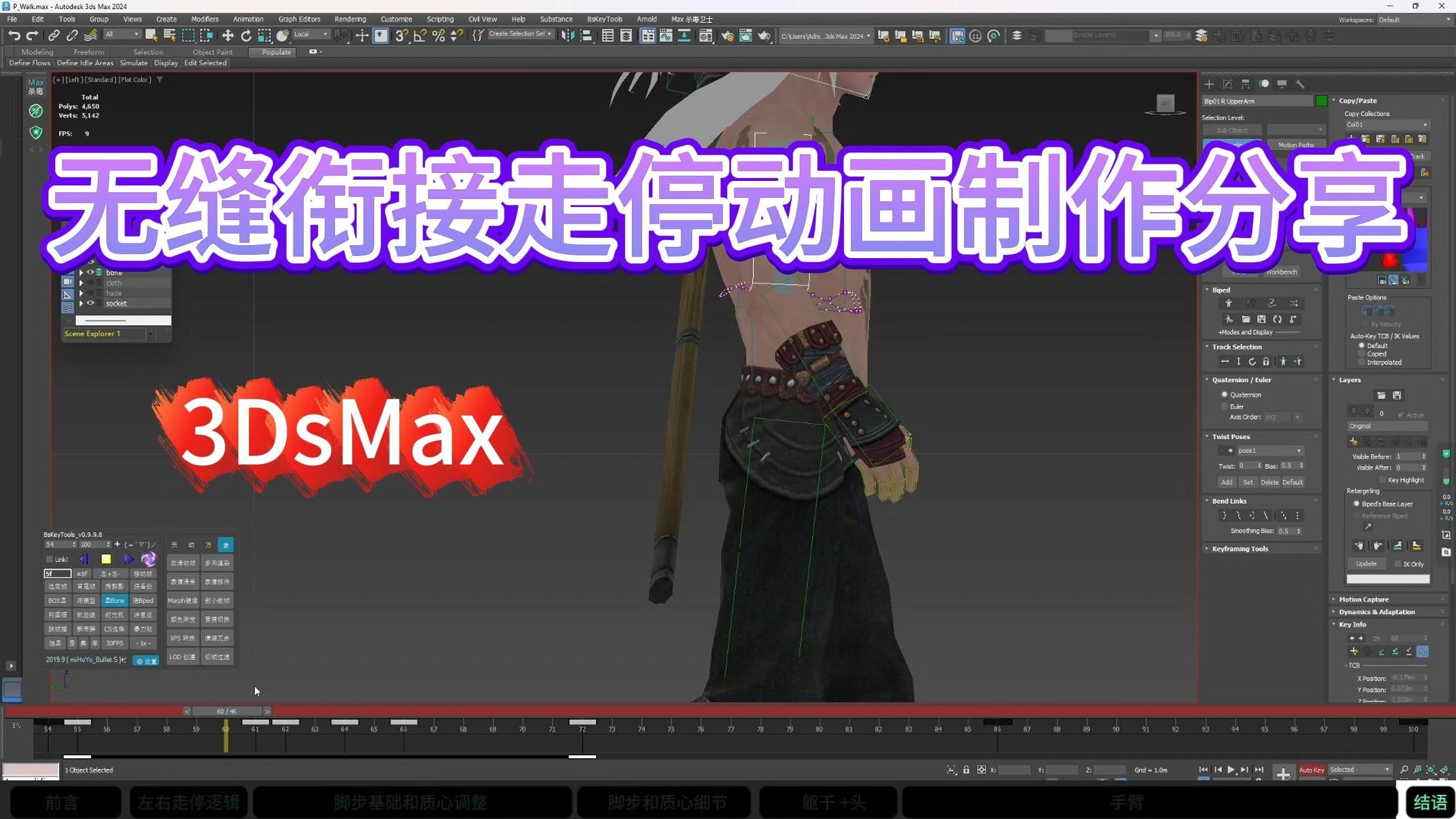Click Biped Save File icon
This screenshot has height=819, width=1456.
pyautogui.click(x=1261, y=319)
